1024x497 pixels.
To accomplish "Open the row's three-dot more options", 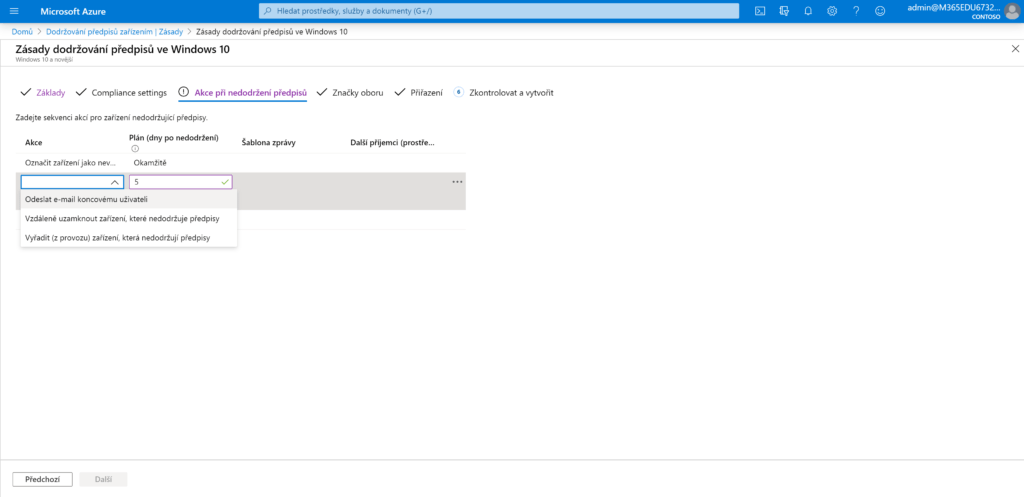I will pyautogui.click(x=457, y=182).
